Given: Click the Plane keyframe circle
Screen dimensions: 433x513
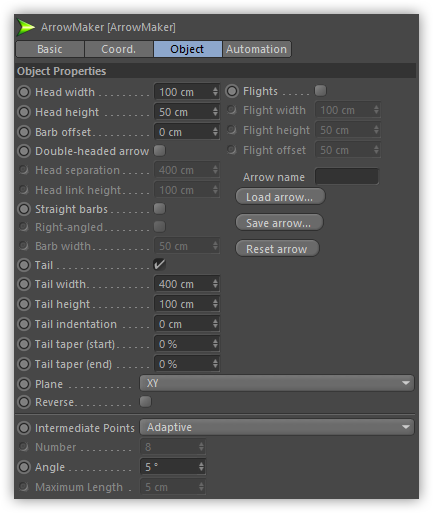Looking at the screenshot, I should [24, 384].
